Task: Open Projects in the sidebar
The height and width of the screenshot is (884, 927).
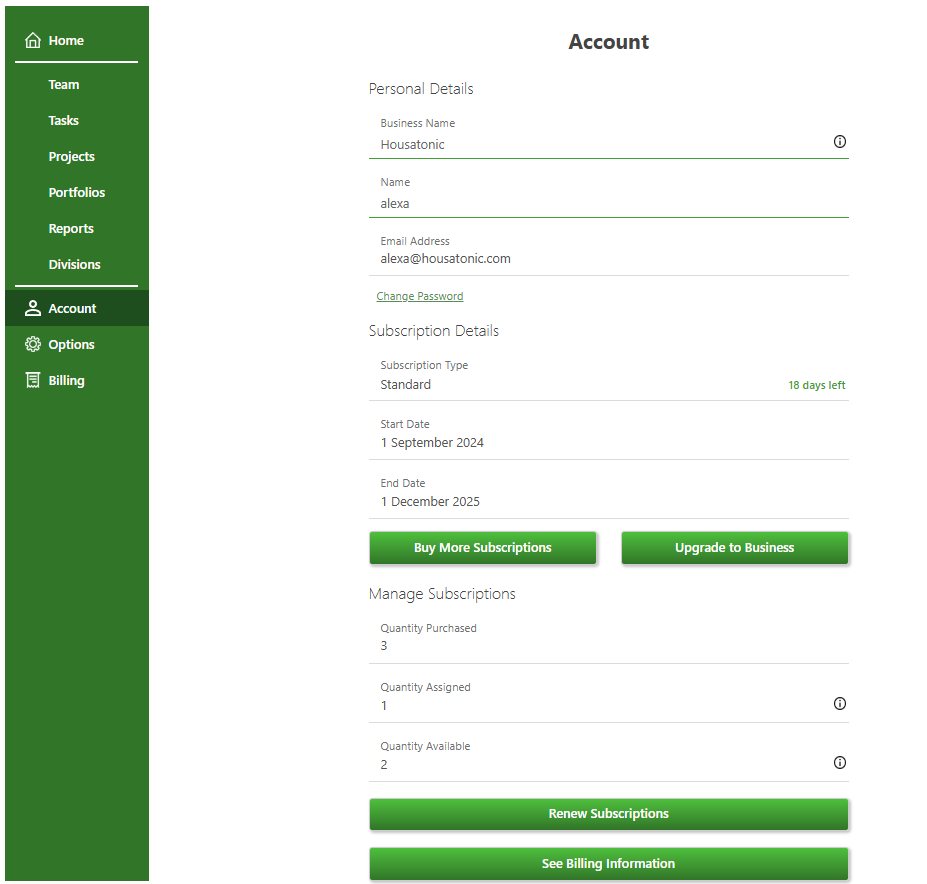Action: coord(72,157)
